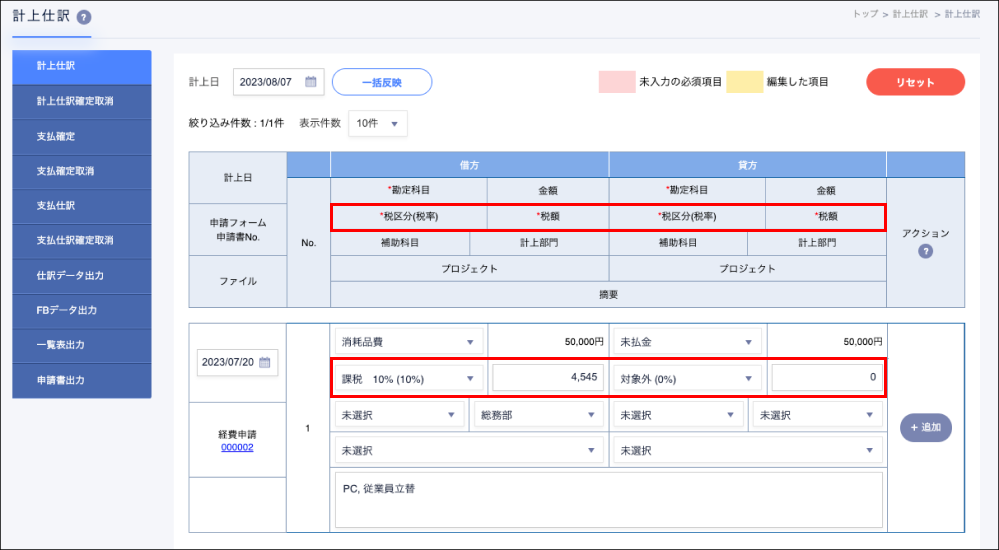Image resolution: width=999 pixels, height=550 pixels.
Task: Click the 摘要 header cell
Action: pyautogui.click(x=608, y=294)
